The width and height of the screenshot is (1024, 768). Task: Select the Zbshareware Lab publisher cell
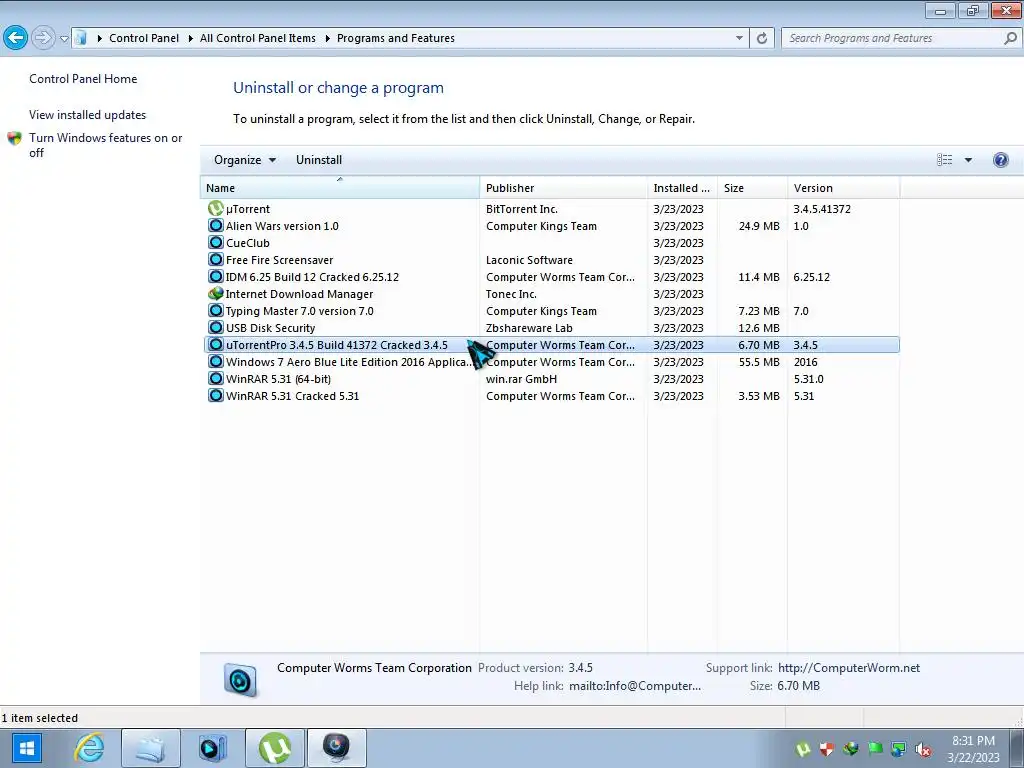pyautogui.click(x=529, y=328)
